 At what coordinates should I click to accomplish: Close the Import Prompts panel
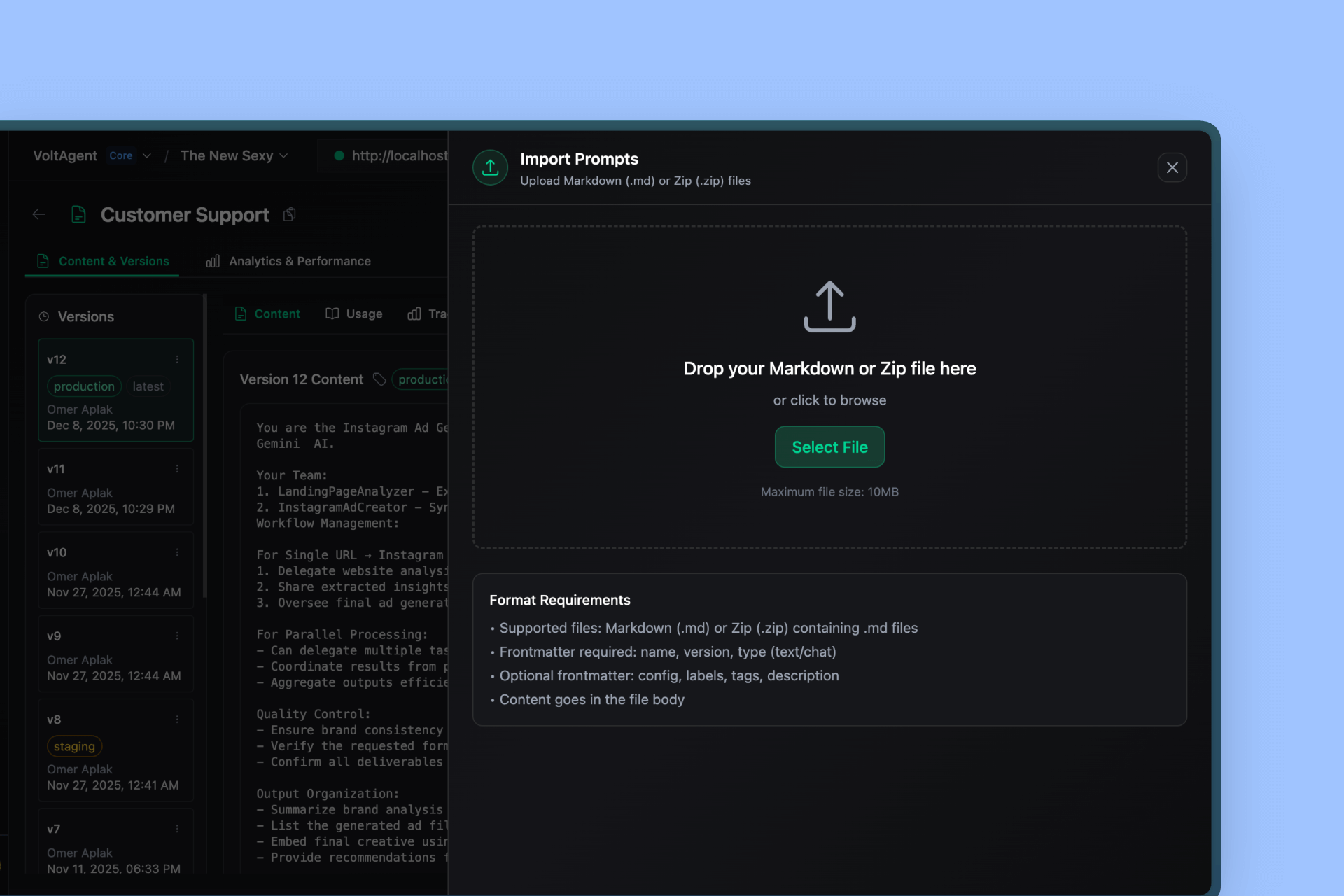[1172, 168]
